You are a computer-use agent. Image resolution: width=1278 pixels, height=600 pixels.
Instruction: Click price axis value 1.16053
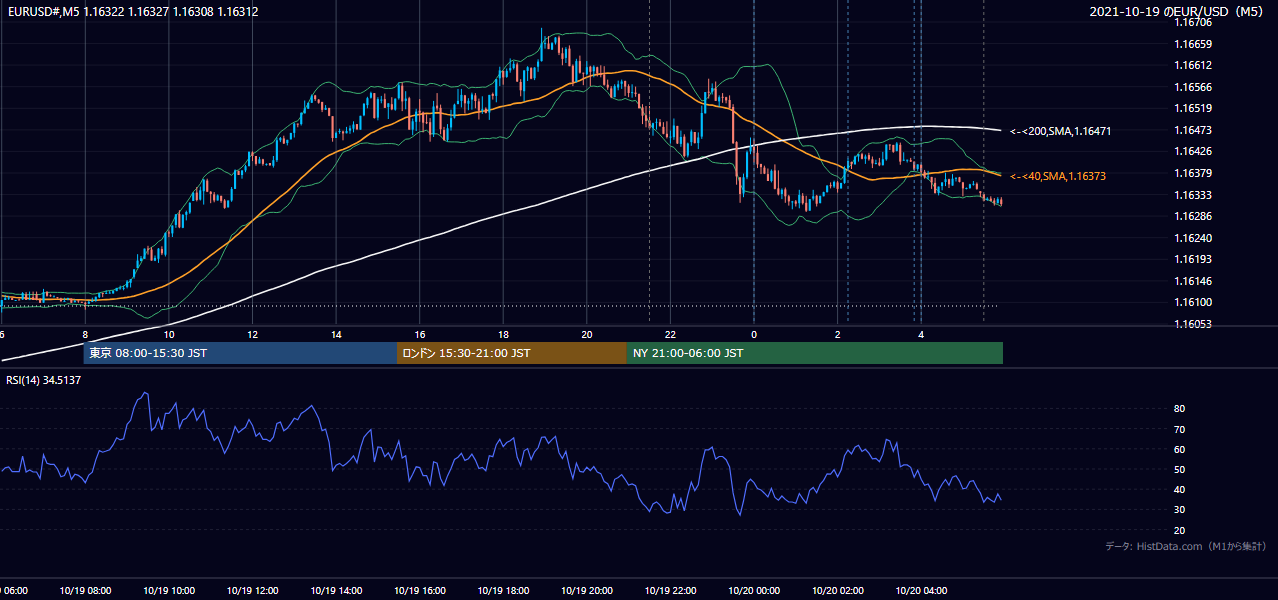[x=1192, y=324]
